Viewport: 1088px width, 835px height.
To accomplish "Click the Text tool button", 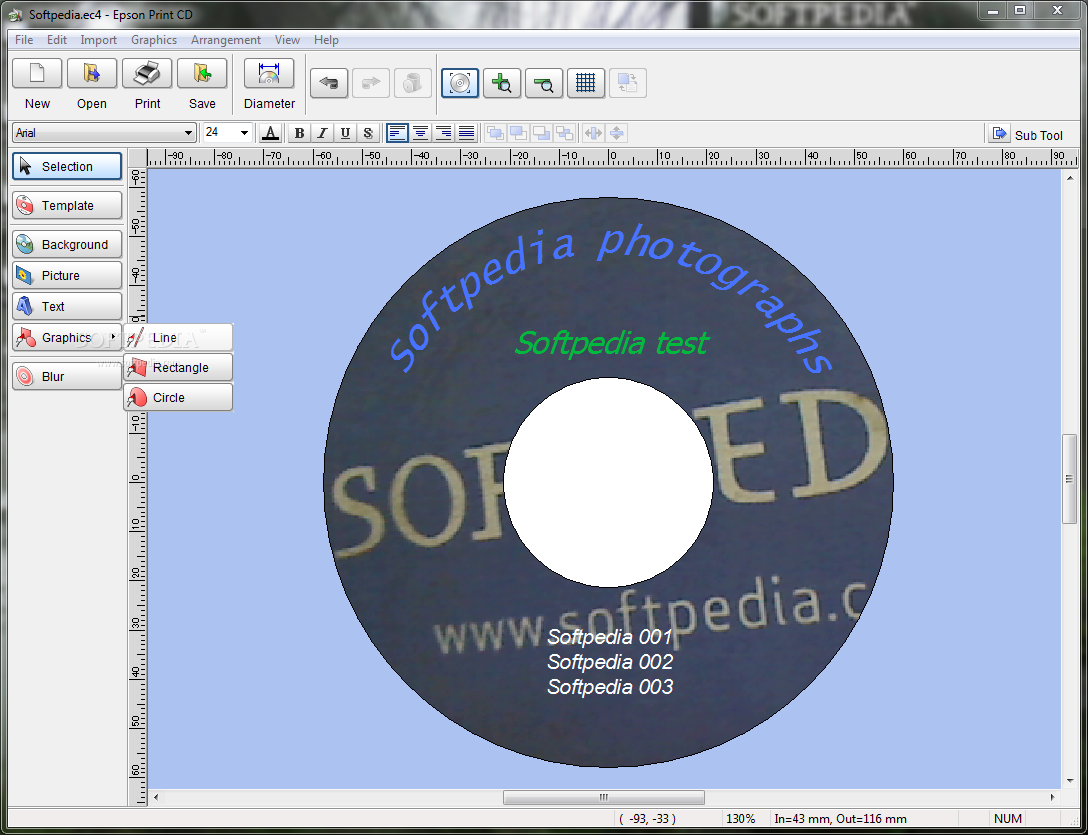I will 67,306.
